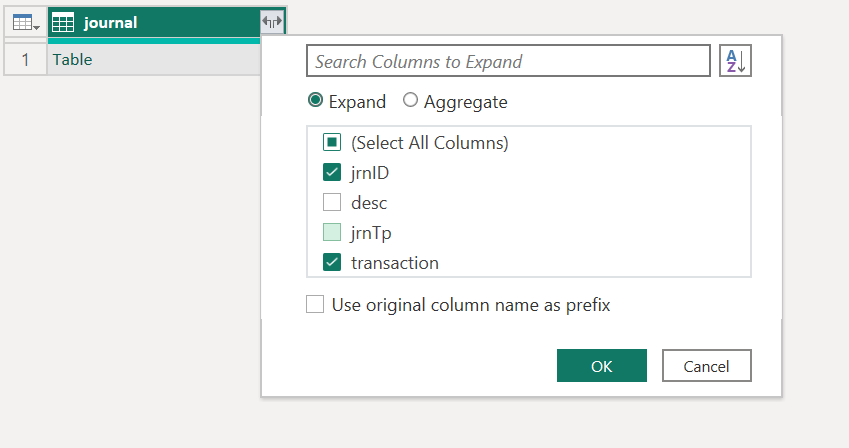Click the table type icon in journal header
The image size is (849, 448).
(63, 22)
